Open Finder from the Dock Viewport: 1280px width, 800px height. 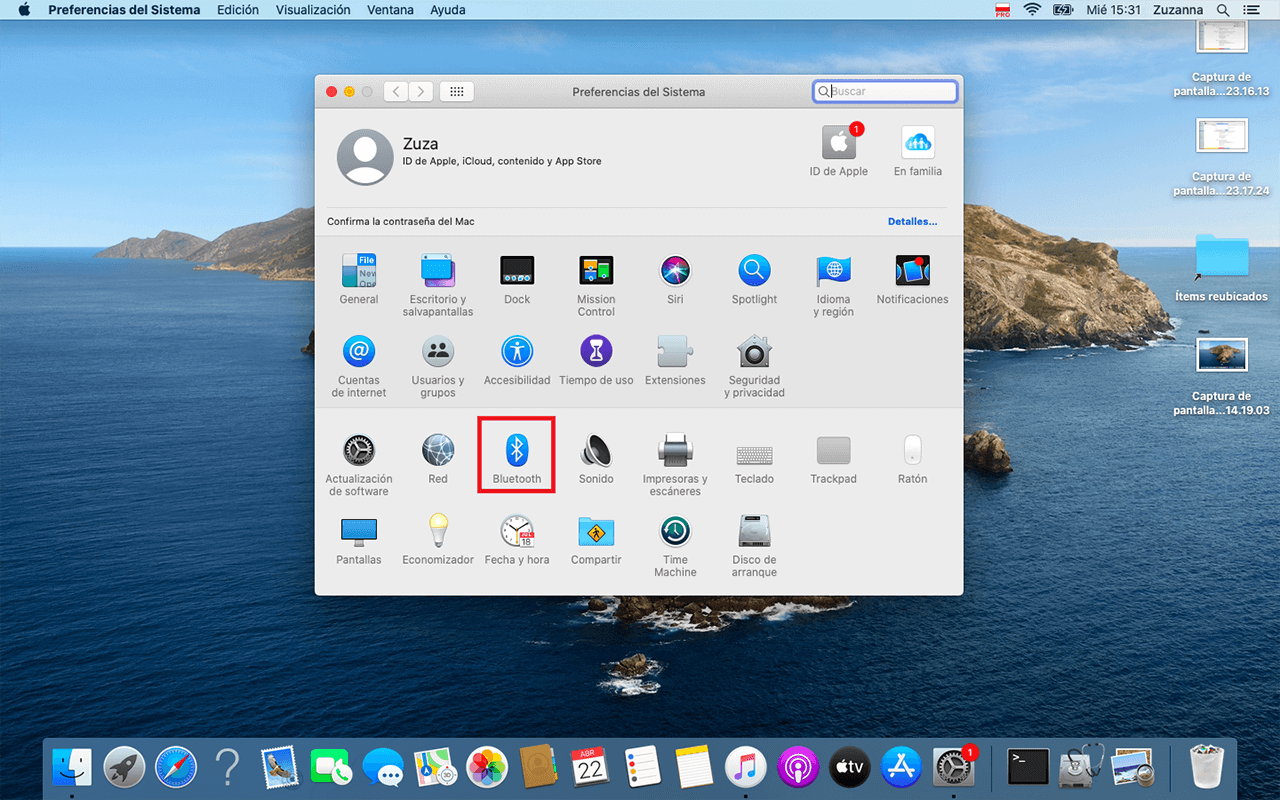pyautogui.click(x=72, y=767)
